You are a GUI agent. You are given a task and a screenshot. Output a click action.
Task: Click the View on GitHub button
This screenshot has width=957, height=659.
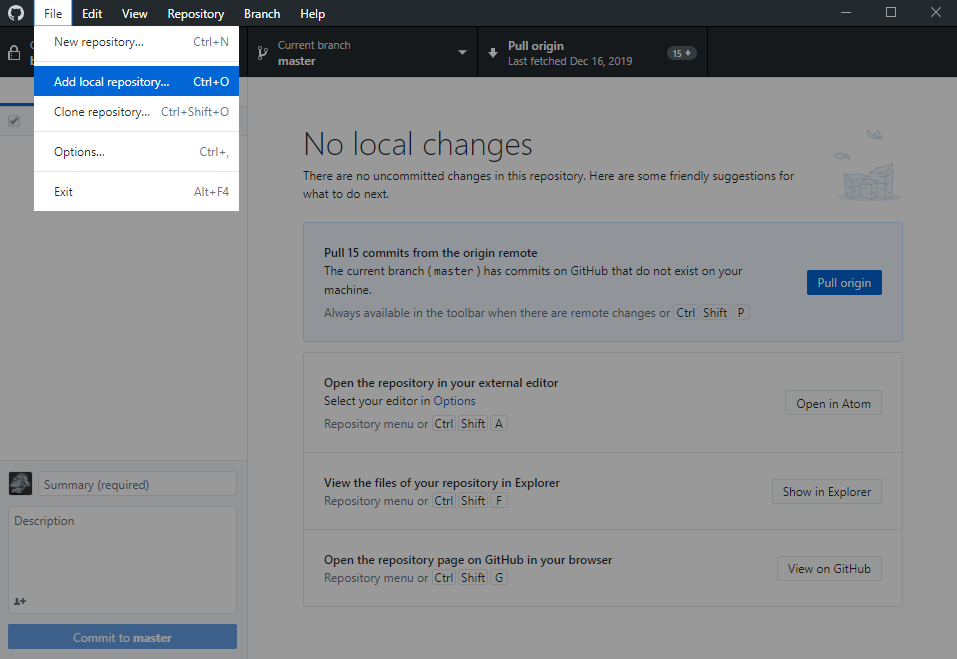(829, 569)
